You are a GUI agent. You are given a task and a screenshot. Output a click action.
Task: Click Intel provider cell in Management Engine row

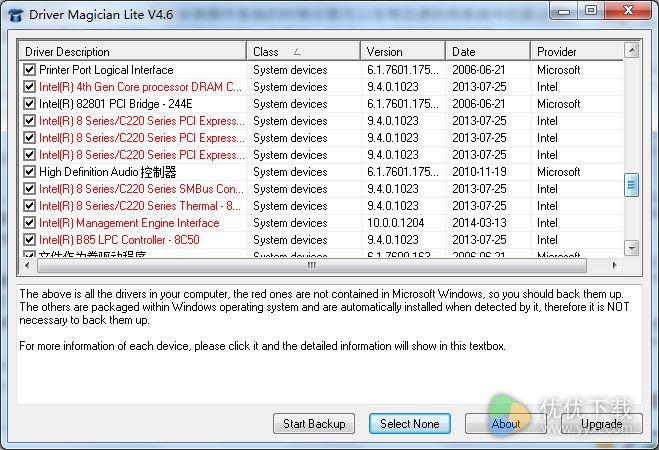coord(547,223)
